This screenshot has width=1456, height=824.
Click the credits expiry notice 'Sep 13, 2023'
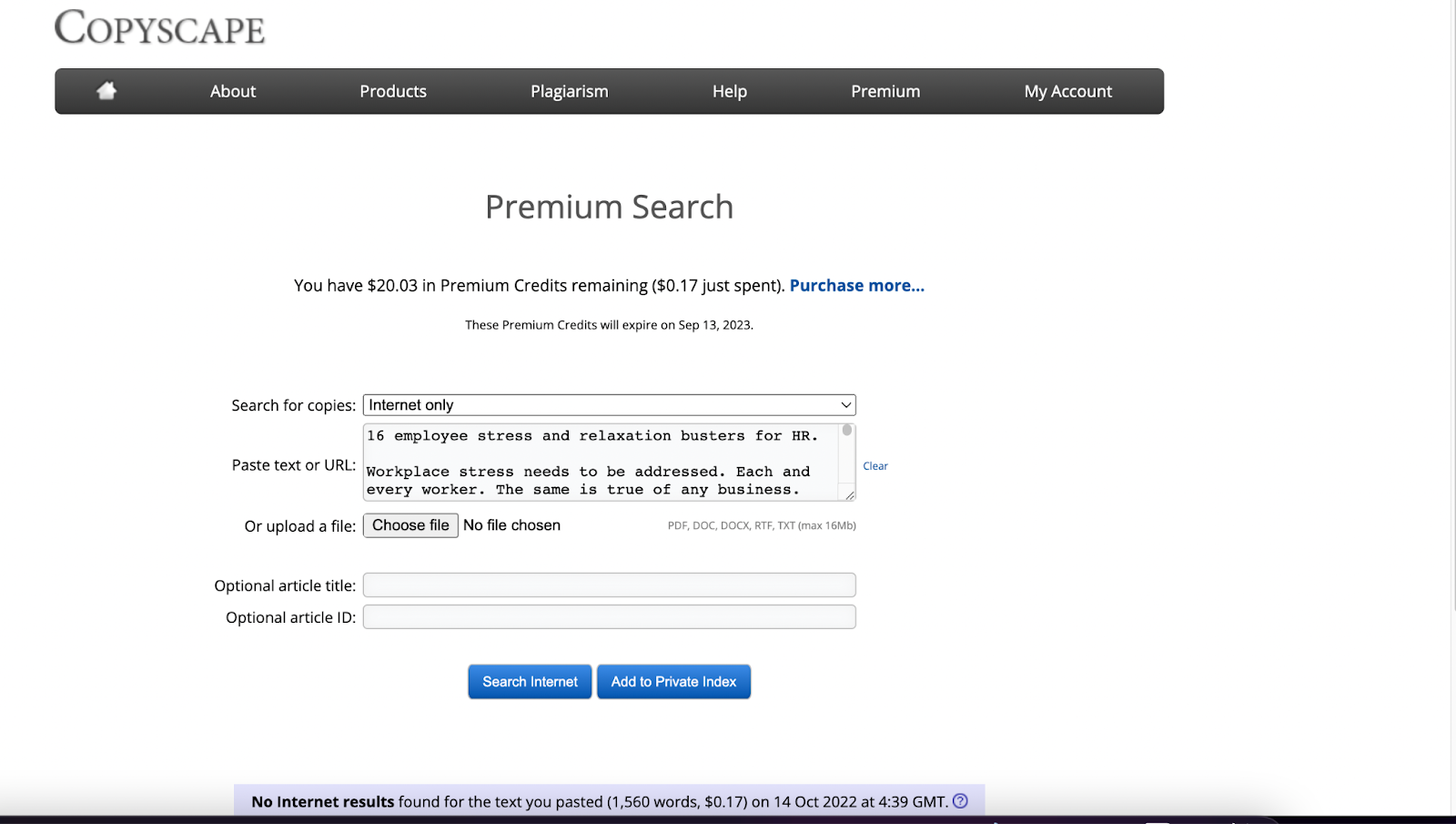(715, 325)
